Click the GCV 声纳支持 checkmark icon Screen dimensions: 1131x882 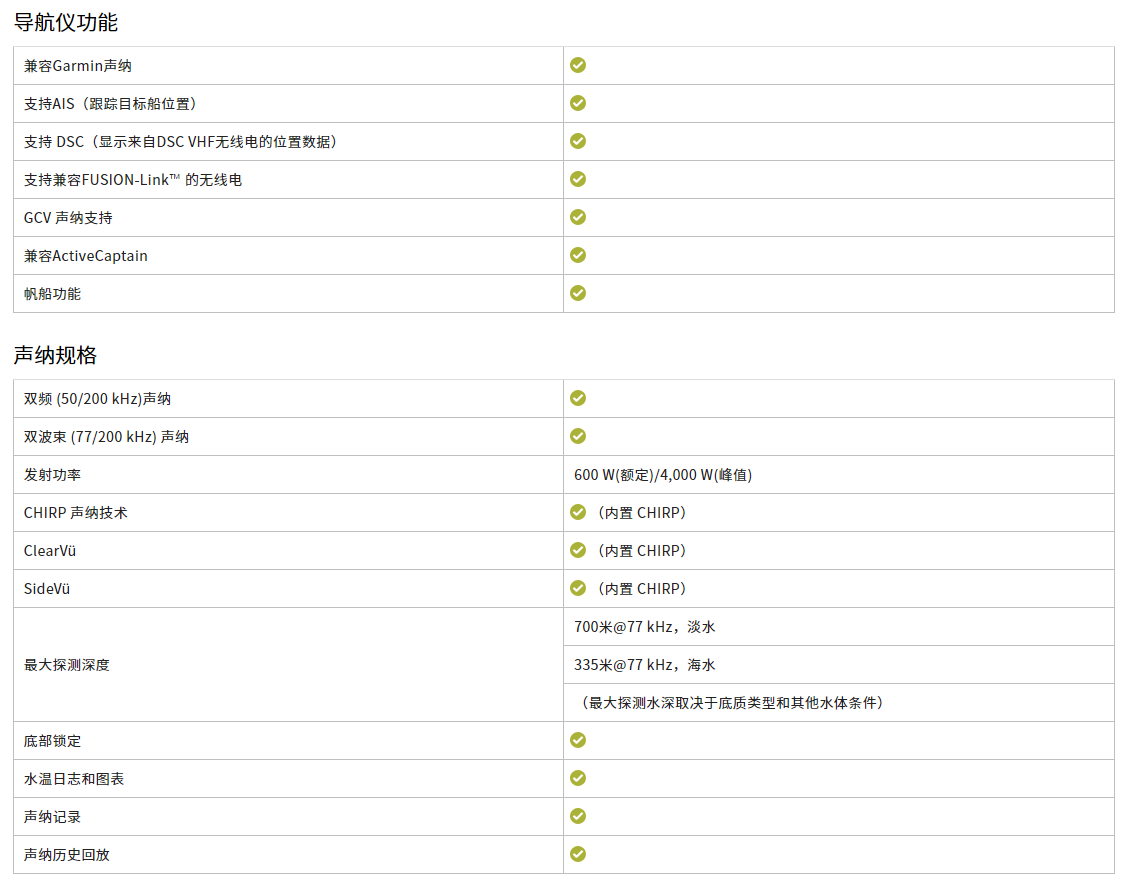578,217
